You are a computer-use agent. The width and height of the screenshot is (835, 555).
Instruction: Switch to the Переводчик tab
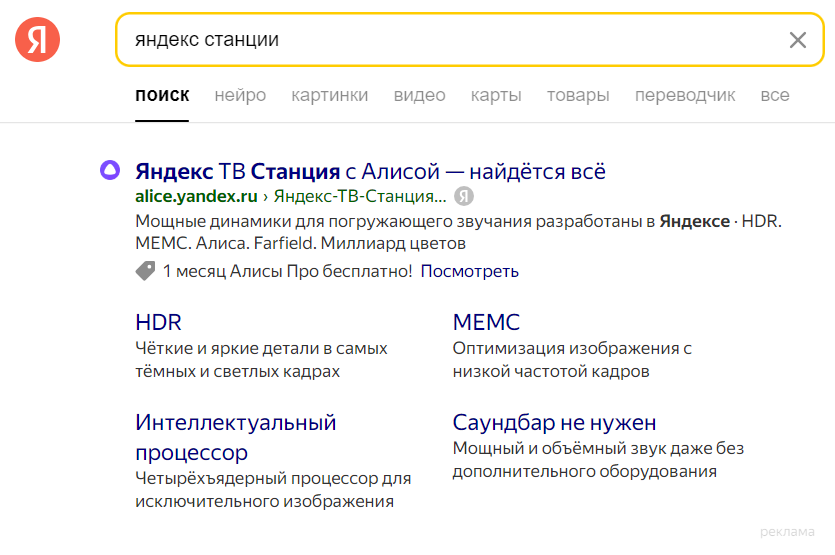pyautogui.click(x=685, y=96)
